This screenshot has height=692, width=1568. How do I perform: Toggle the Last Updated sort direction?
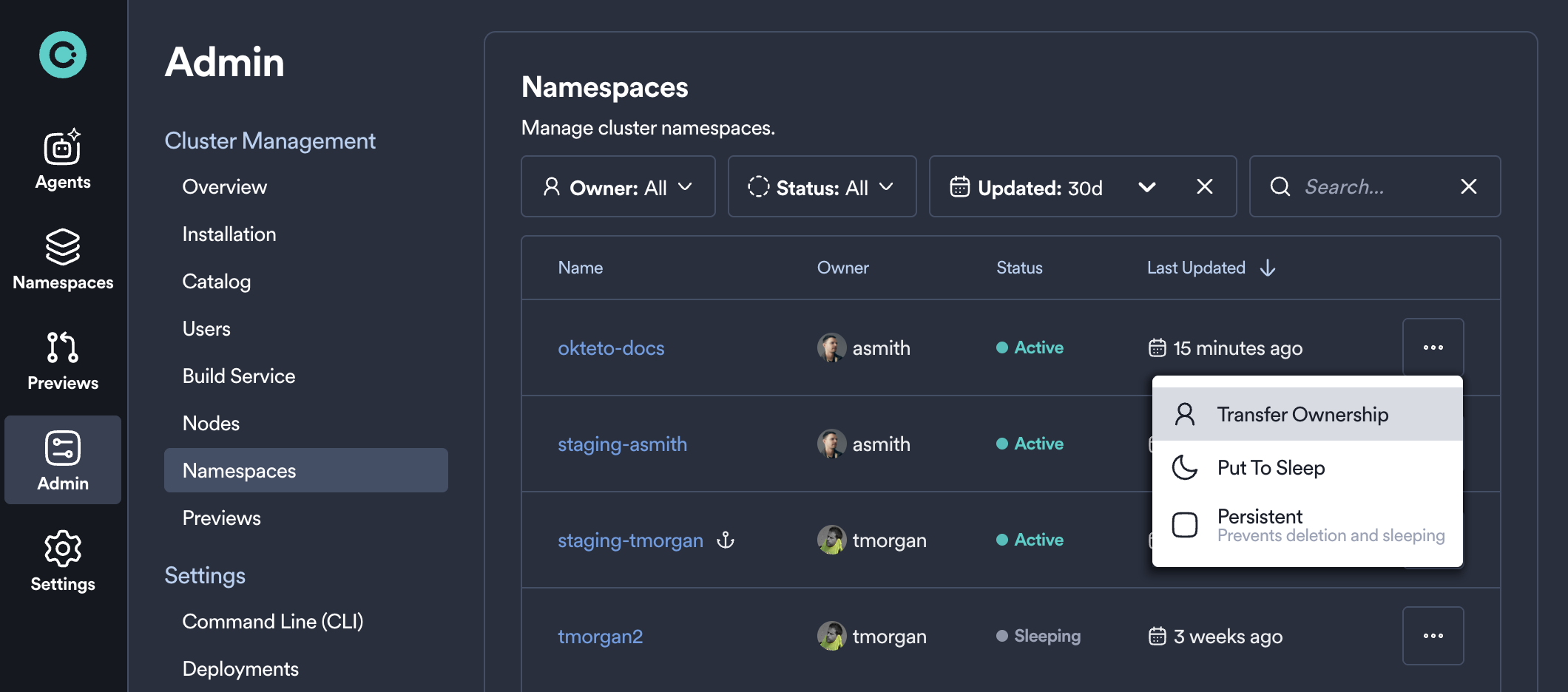pos(1268,268)
